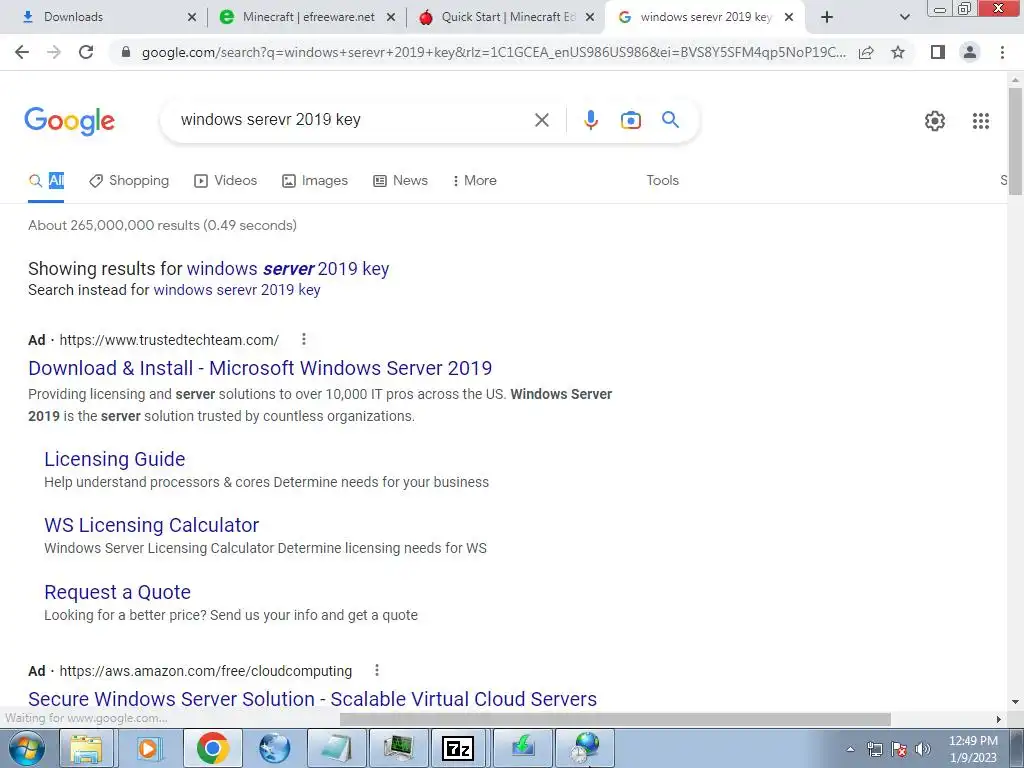The image size is (1024, 768).
Task: Open the Request a Quote sitelink
Action: (118, 592)
